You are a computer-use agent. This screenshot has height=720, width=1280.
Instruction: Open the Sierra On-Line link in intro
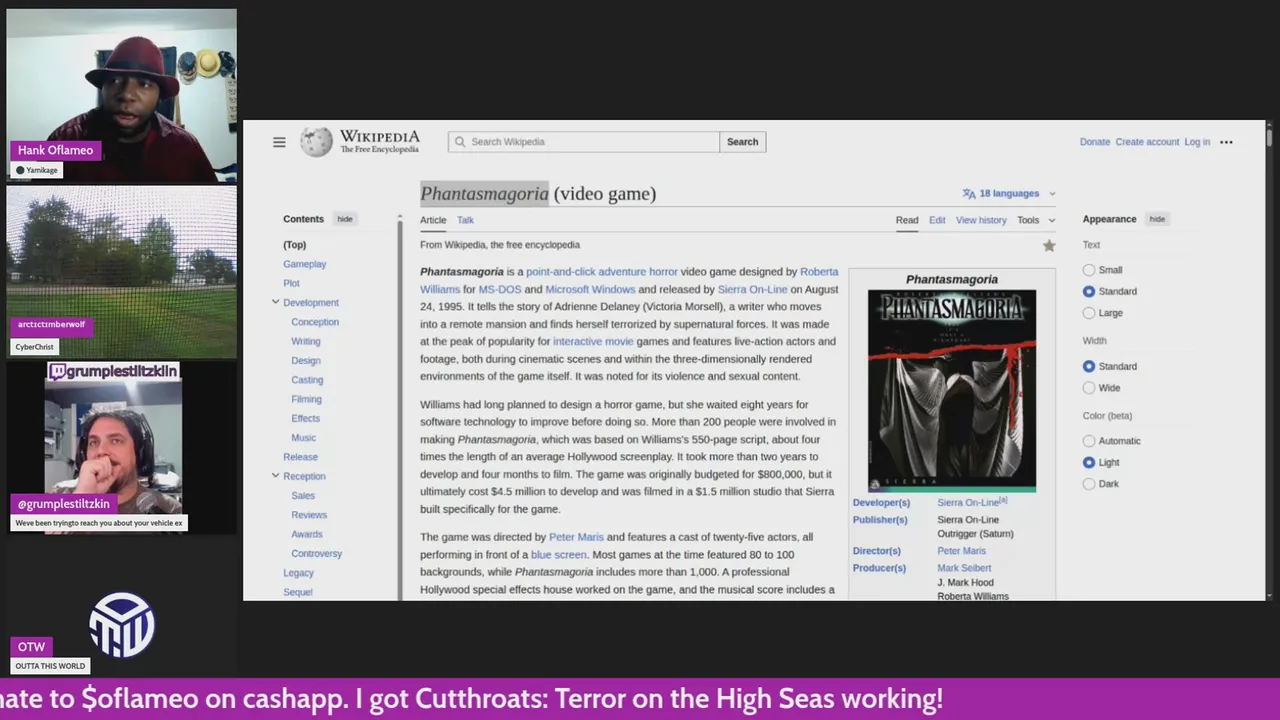tap(752, 289)
